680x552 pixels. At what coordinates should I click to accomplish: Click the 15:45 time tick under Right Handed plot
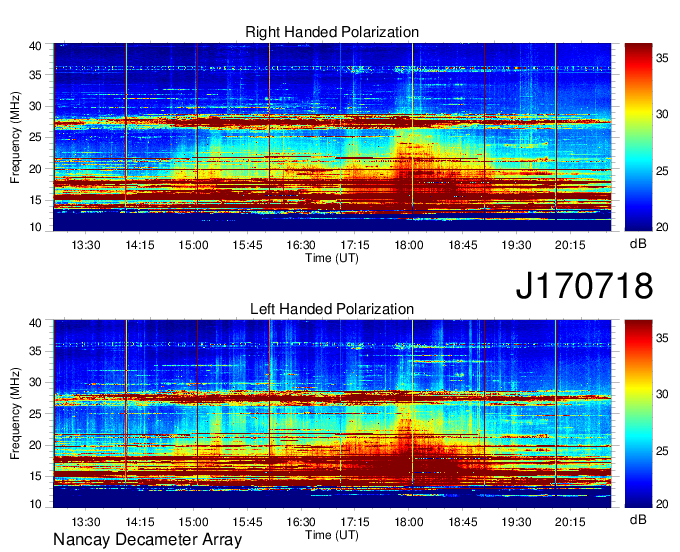pos(247,245)
